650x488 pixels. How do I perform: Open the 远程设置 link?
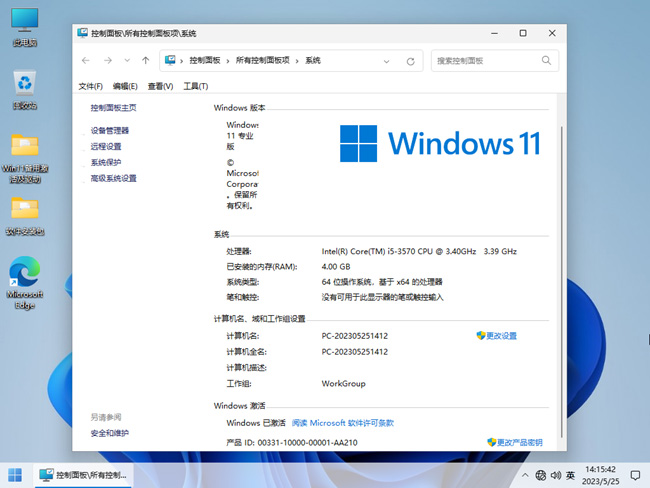(106, 146)
